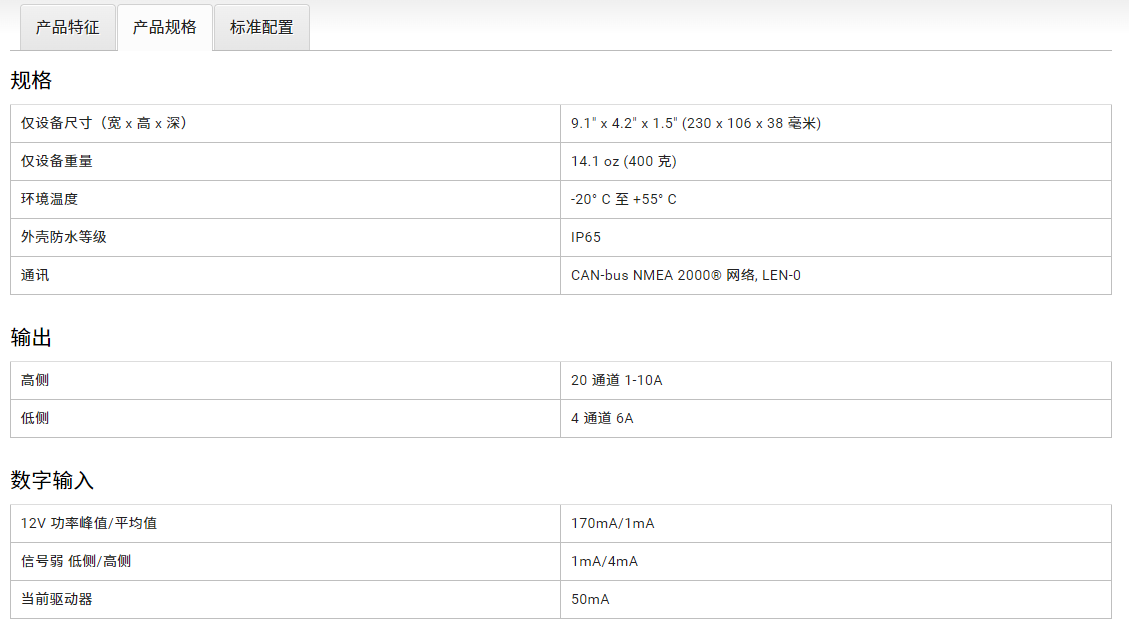Click the 数字输入 section heading
The width and height of the screenshot is (1129, 630).
[x=52, y=481]
